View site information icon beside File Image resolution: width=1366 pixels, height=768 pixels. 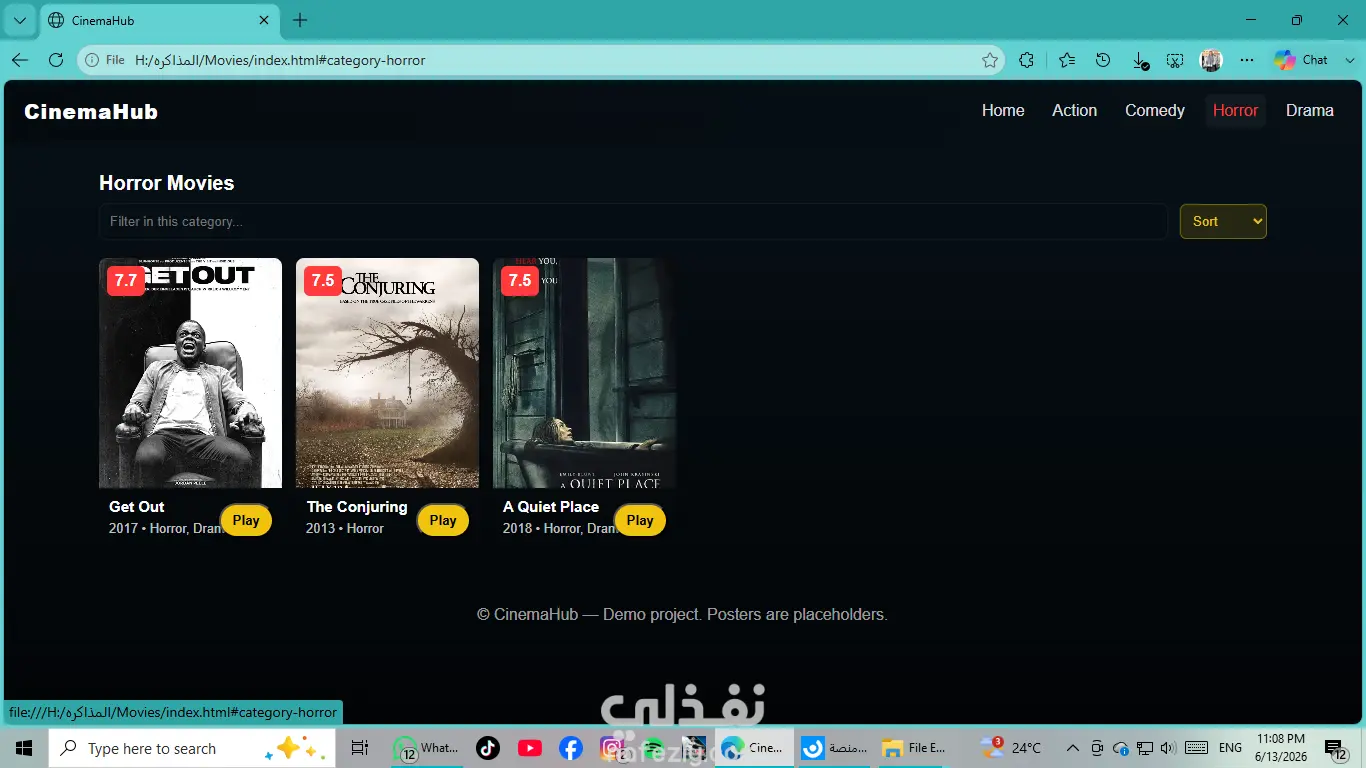(92, 60)
